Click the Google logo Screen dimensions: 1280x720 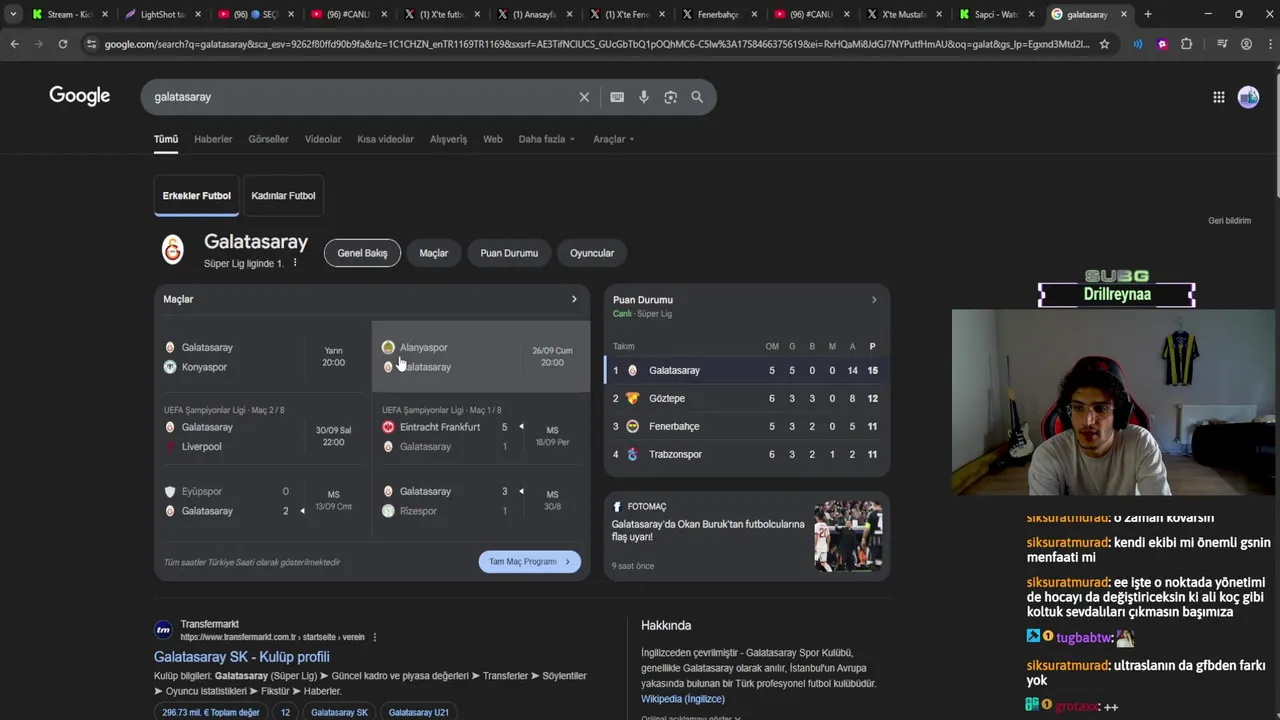point(80,96)
